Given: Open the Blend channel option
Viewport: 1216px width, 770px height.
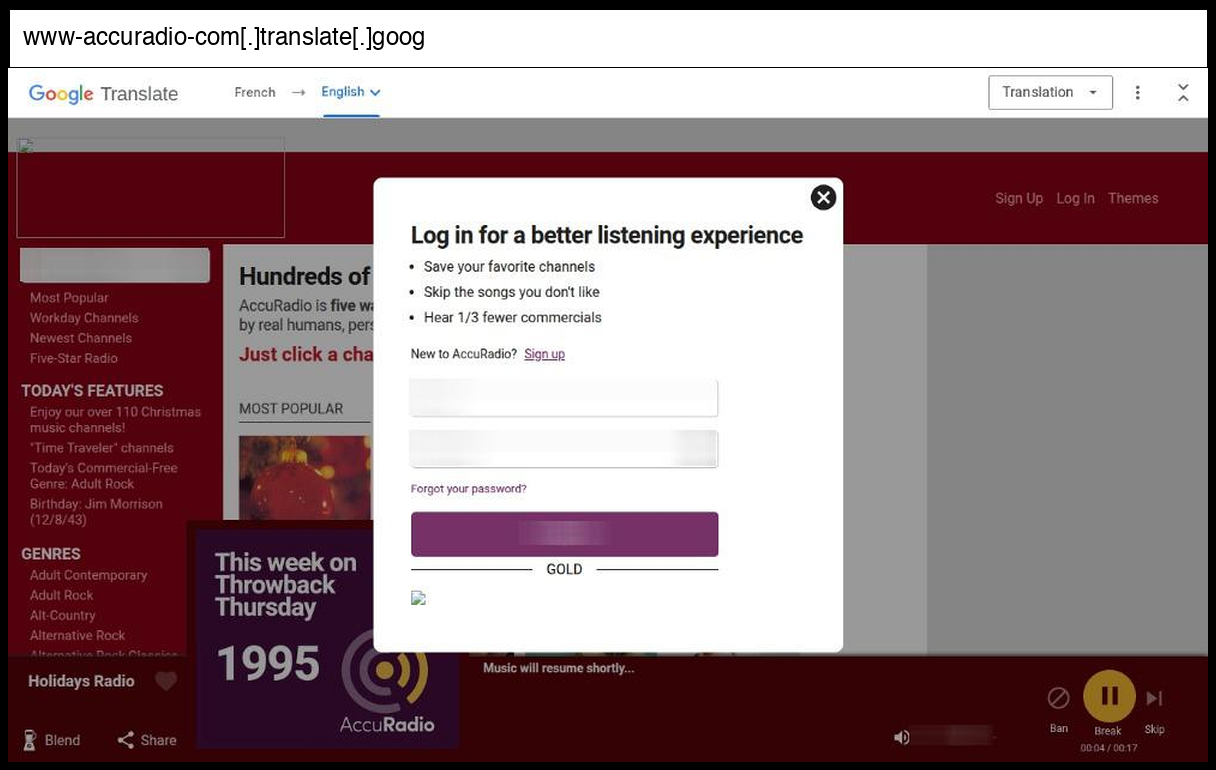Looking at the screenshot, I should [52, 740].
